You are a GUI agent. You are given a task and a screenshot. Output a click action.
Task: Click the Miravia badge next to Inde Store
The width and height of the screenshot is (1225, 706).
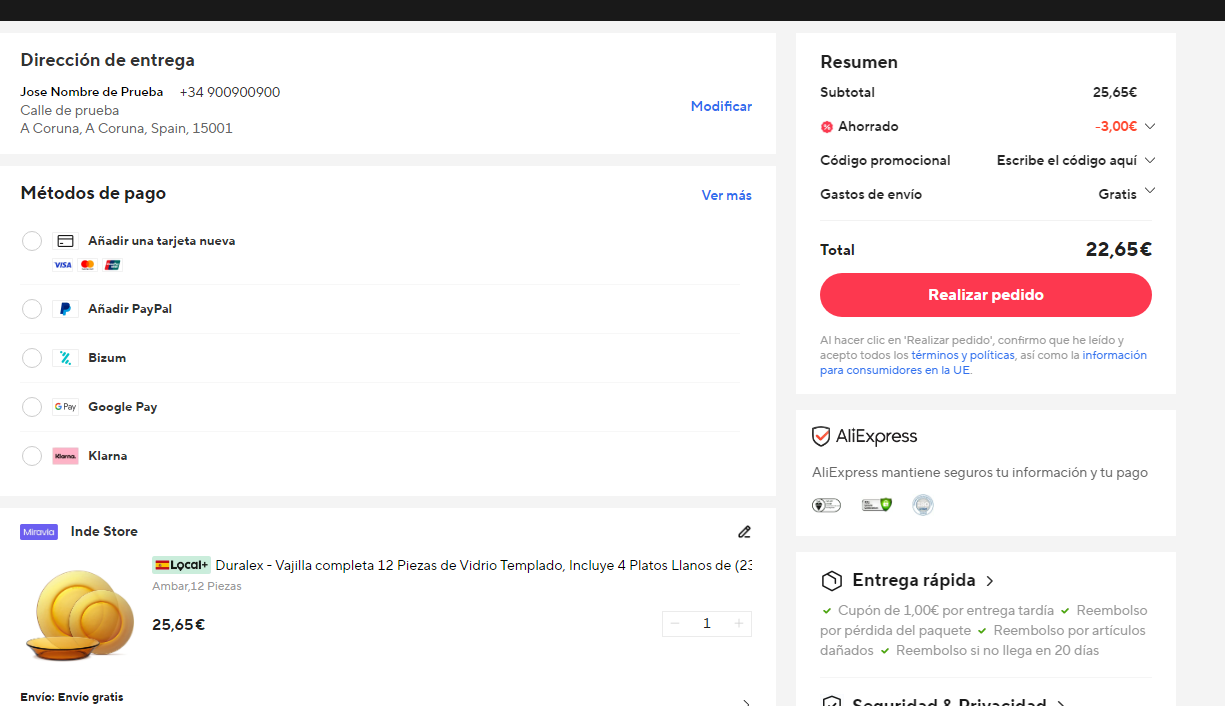pyautogui.click(x=39, y=532)
